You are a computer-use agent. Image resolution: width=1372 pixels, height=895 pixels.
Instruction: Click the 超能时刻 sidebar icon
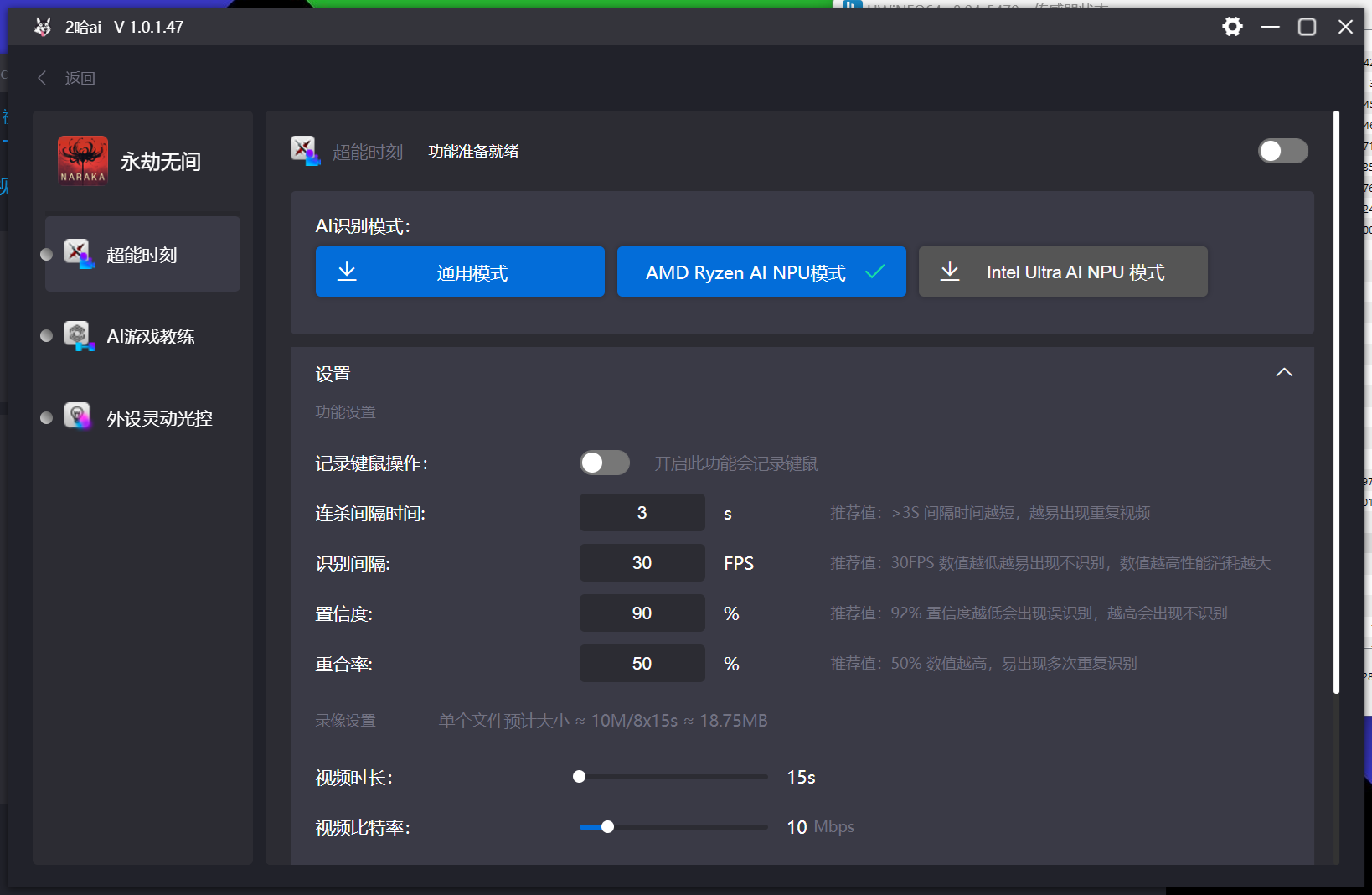(80, 254)
